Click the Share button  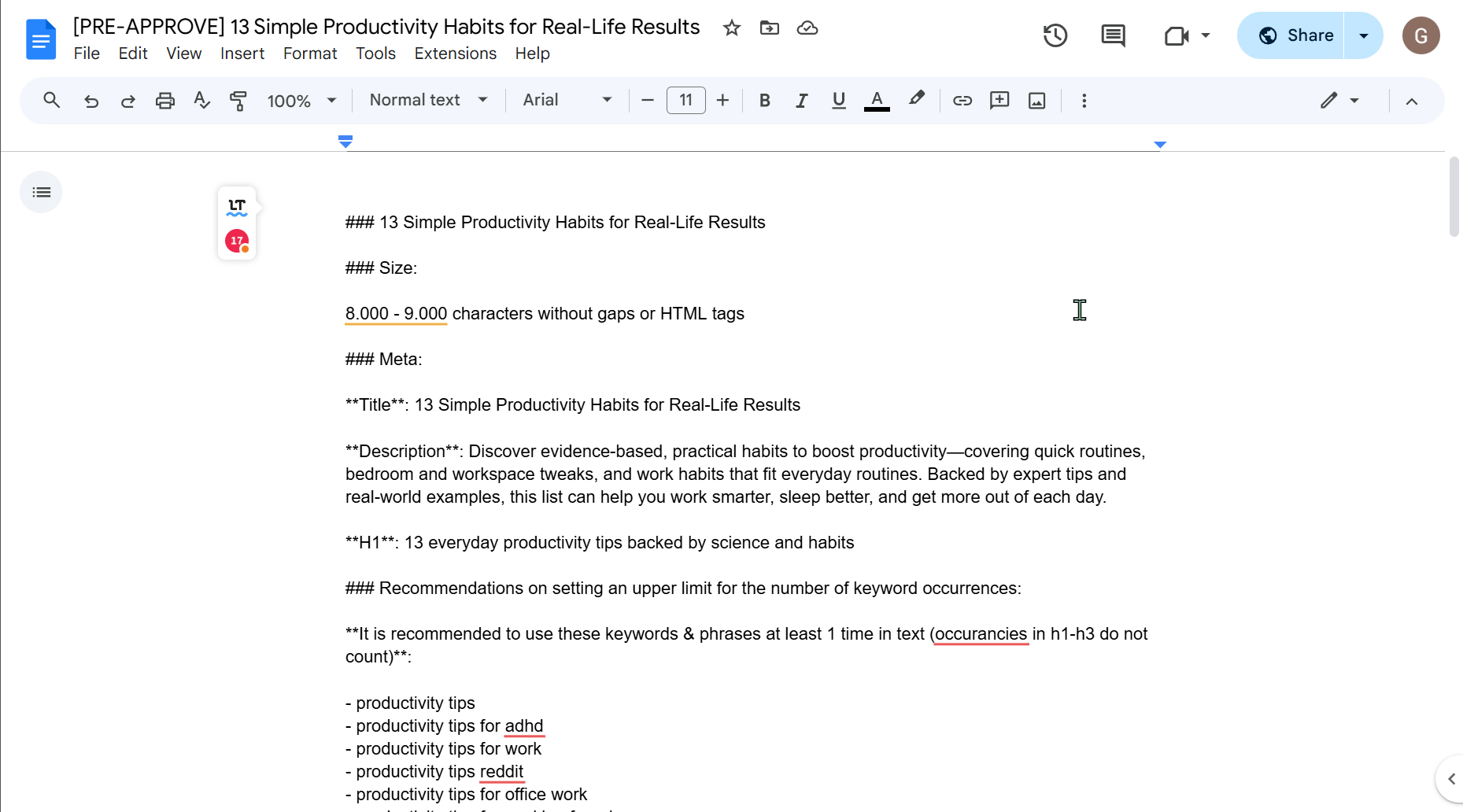pyautogui.click(x=1299, y=35)
